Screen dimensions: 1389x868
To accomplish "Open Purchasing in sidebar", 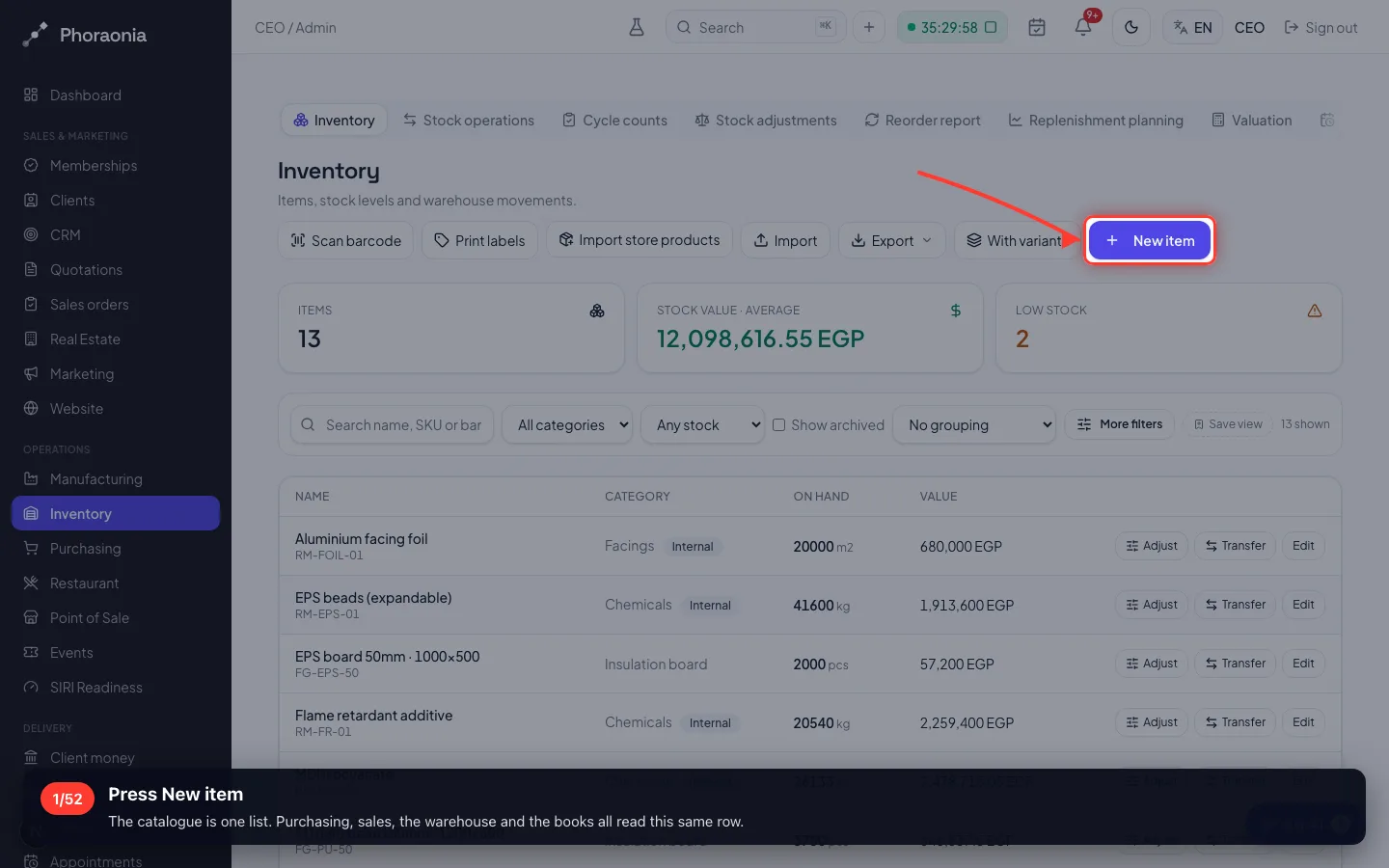I will (116, 548).
